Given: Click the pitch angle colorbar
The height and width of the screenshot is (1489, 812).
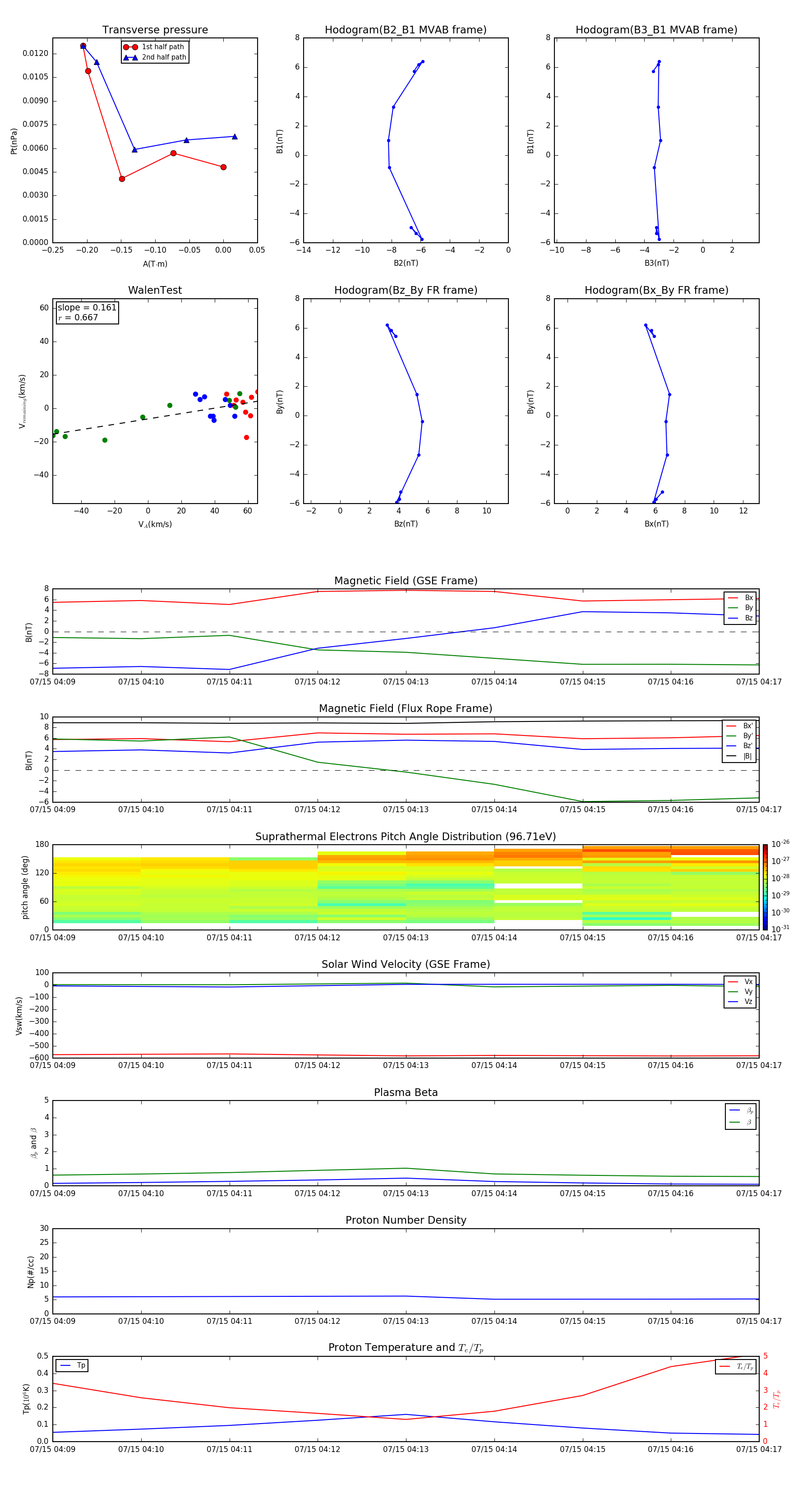Looking at the screenshot, I should tap(765, 887).
